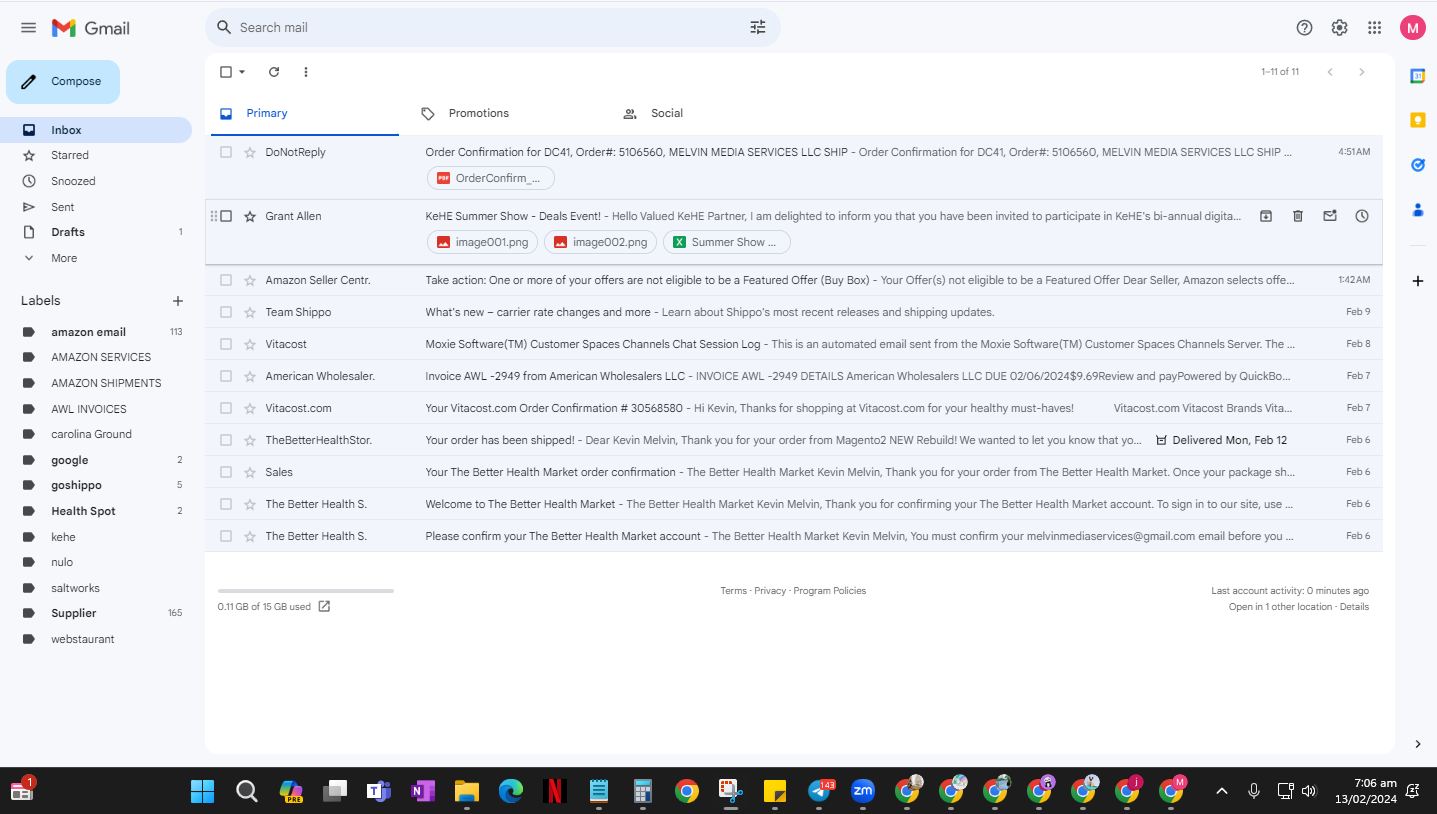1437x814 pixels.
Task: Go to the next page of emails
Action: (1361, 72)
